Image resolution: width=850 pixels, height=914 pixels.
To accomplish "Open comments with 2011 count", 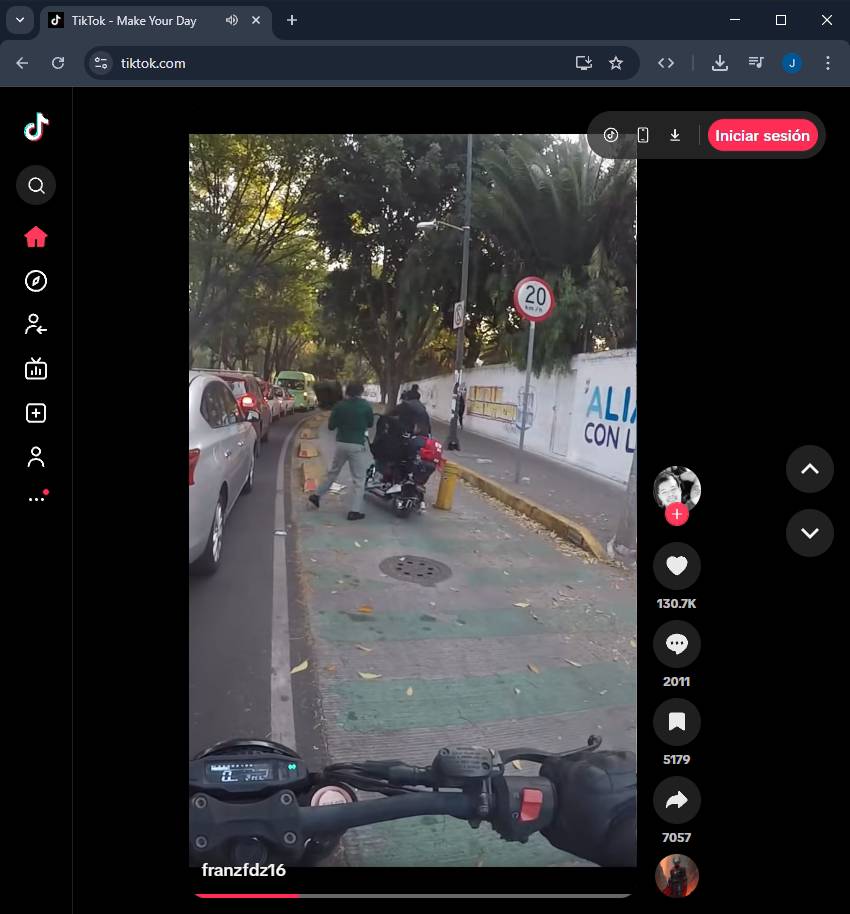I will point(676,644).
